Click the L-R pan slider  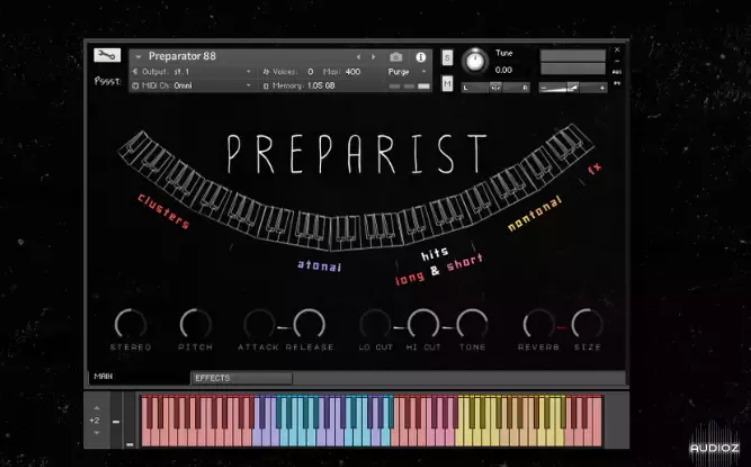[496, 87]
